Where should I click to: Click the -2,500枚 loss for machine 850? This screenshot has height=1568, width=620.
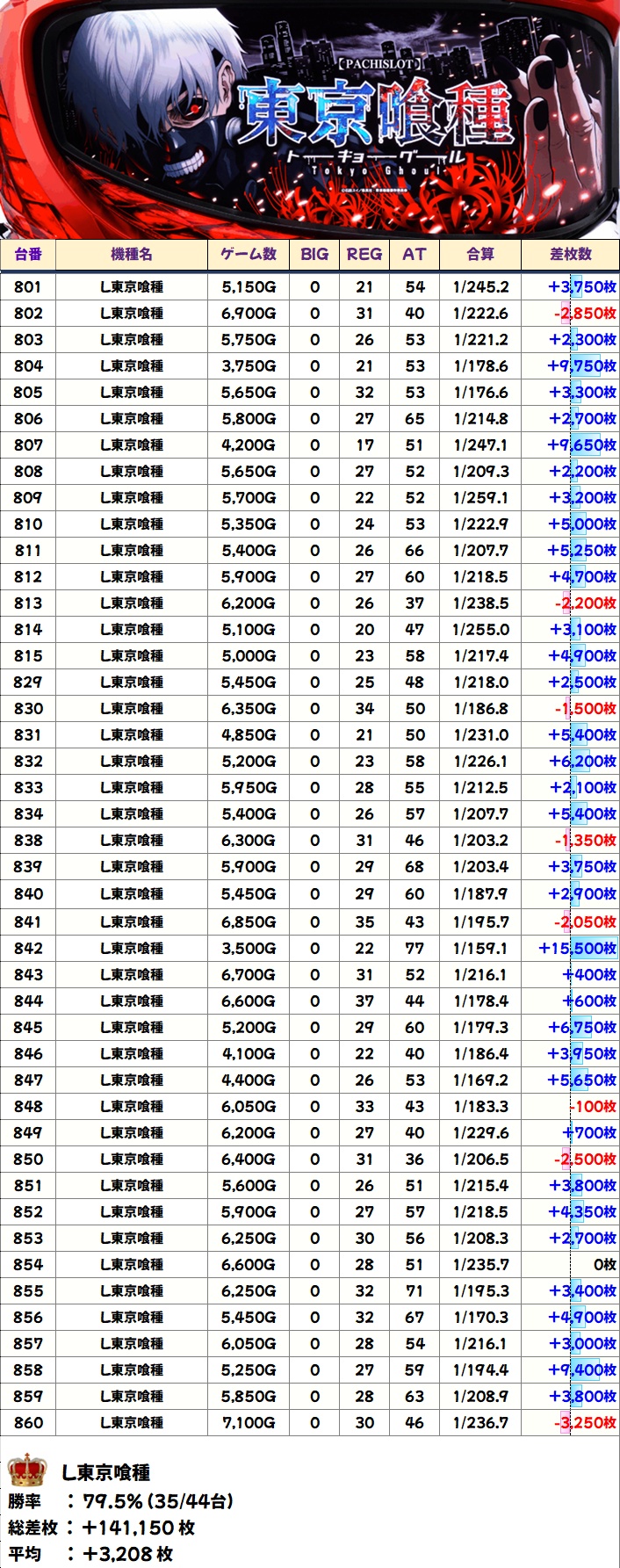pyautogui.click(x=585, y=1159)
